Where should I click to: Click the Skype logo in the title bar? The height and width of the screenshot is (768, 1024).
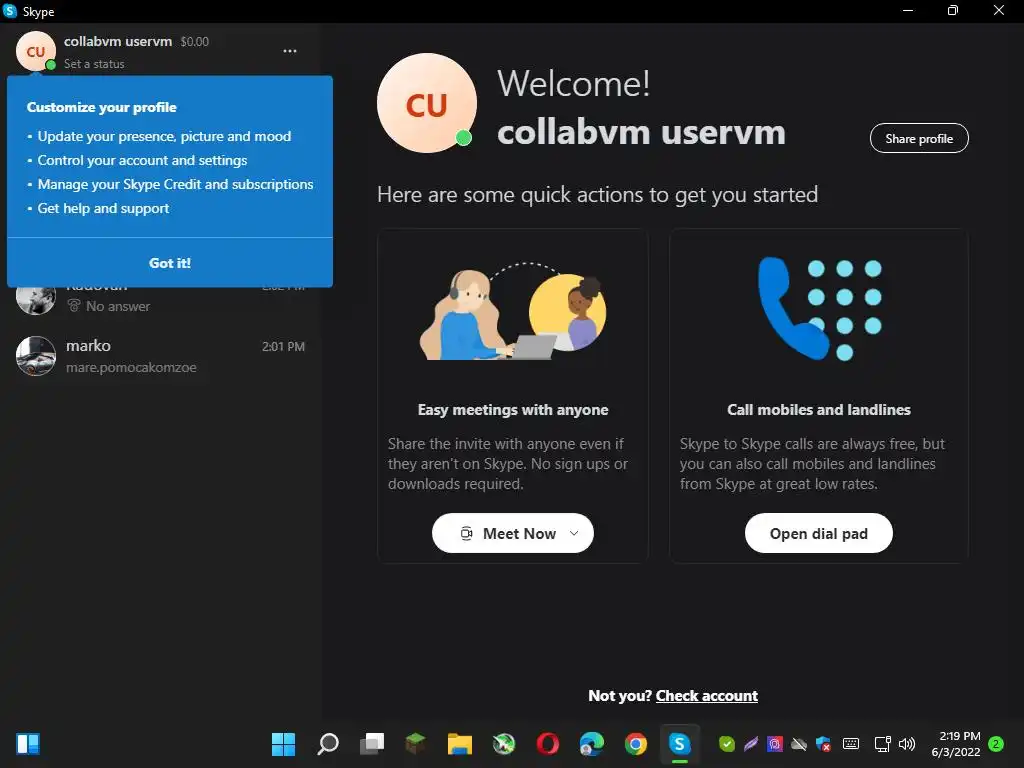pos(10,11)
